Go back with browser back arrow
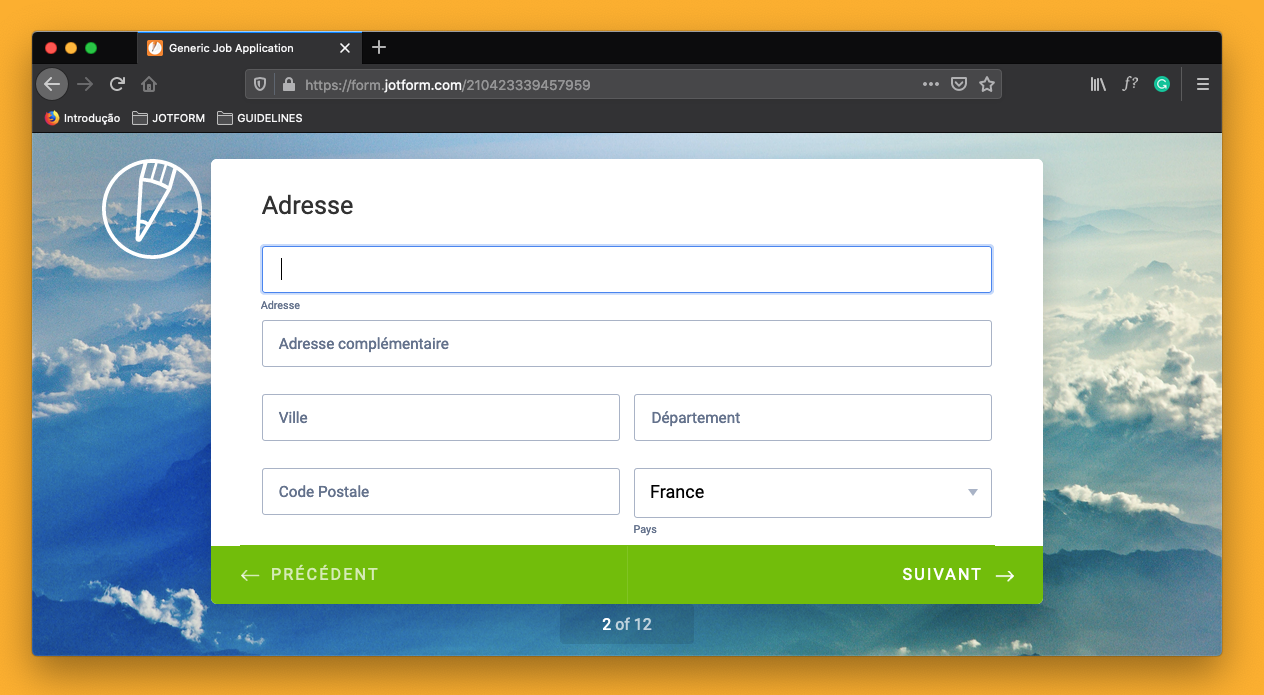This screenshot has height=695, width=1264. pos(52,84)
